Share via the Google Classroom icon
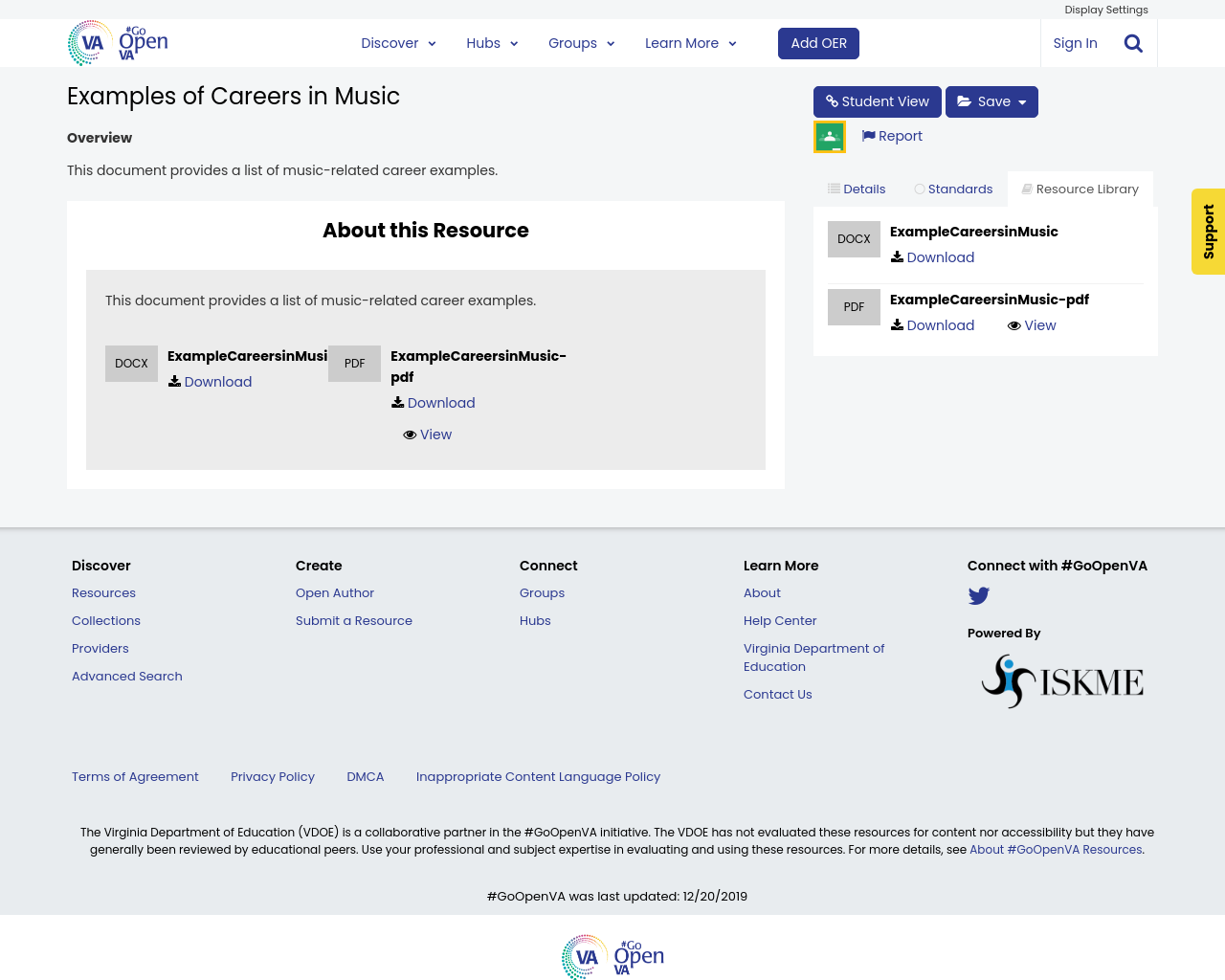 click(x=830, y=137)
